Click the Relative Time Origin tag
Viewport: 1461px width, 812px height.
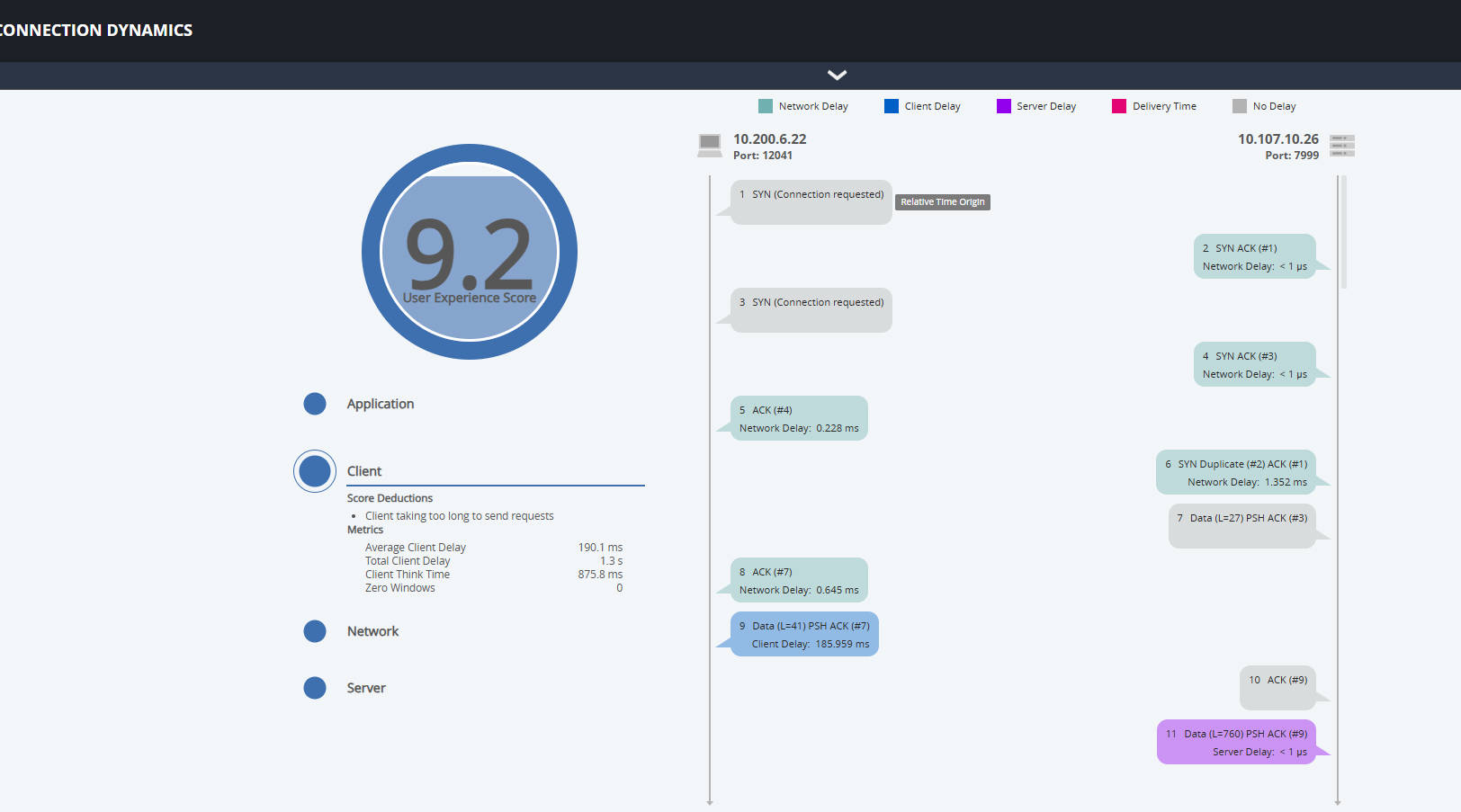point(942,202)
